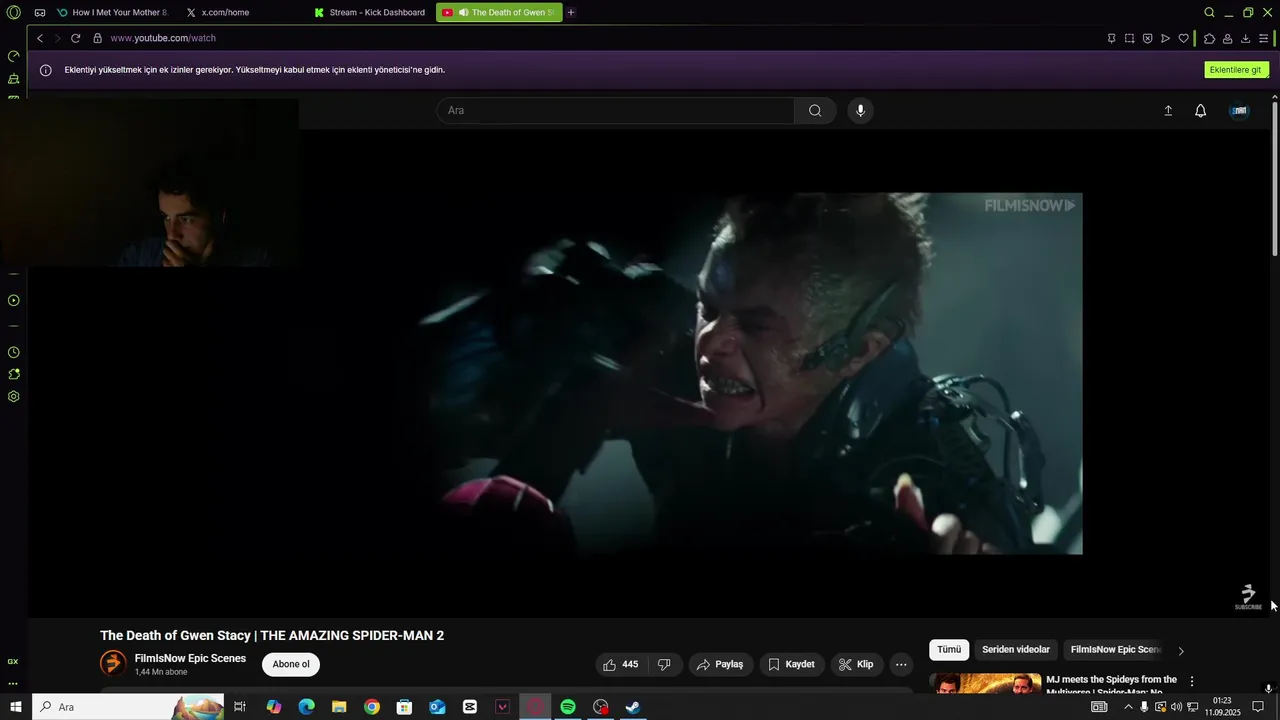Switch to the How I Met Your Mother tab
Screen dimensions: 1280x720
112,12
